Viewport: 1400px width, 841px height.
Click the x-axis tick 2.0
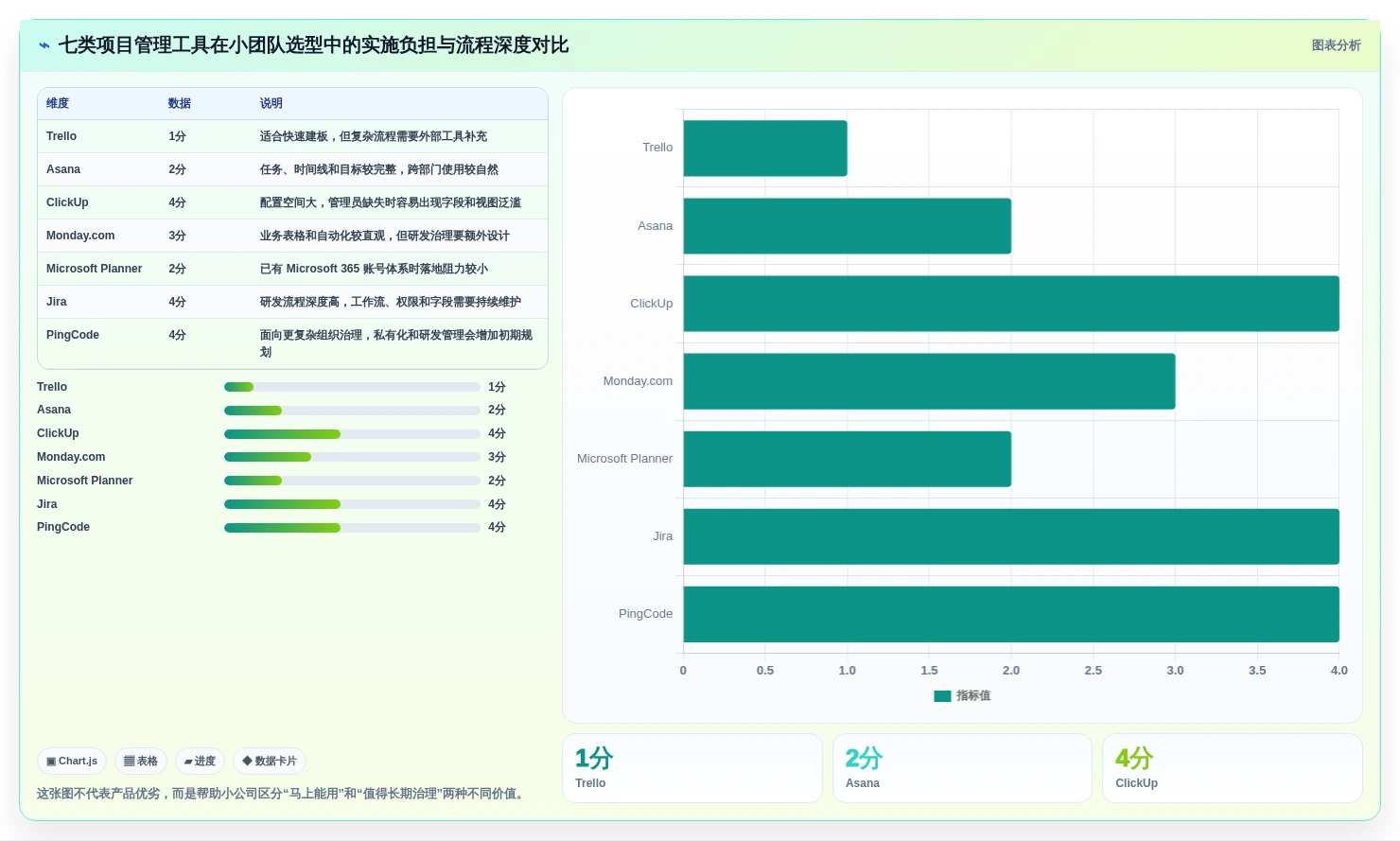pyautogui.click(x=1011, y=670)
